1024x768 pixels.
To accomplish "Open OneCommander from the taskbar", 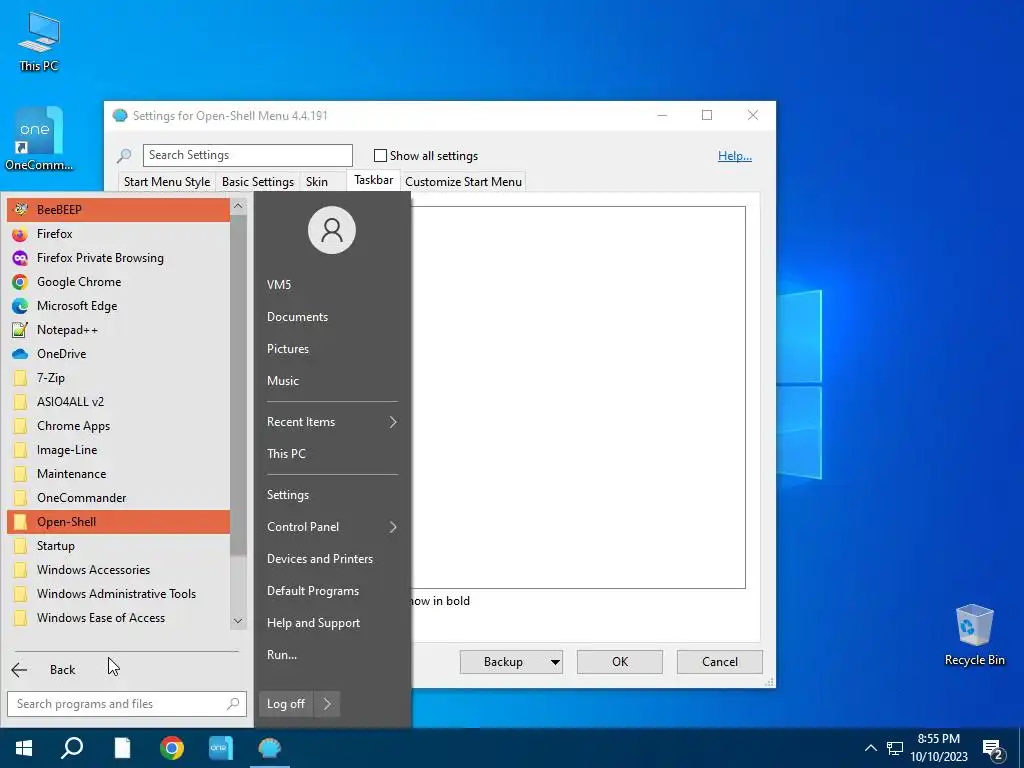I will (x=221, y=748).
